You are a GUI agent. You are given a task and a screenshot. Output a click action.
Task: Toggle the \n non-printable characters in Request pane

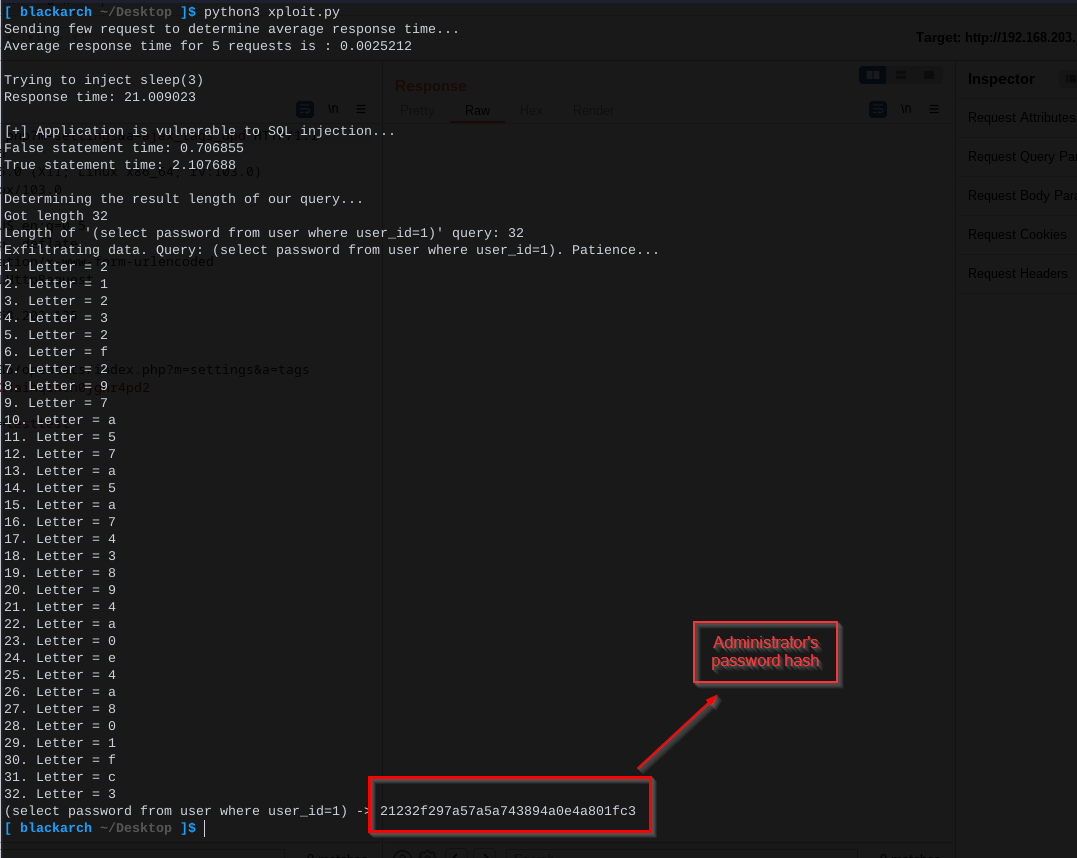tap(333, 109)
